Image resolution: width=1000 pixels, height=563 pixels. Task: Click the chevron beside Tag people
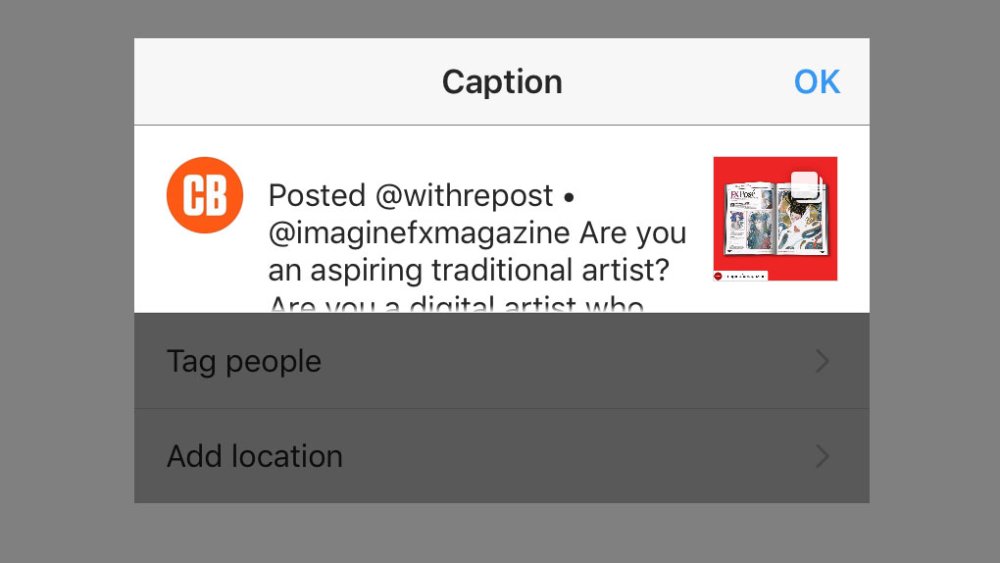coord(823,361)
